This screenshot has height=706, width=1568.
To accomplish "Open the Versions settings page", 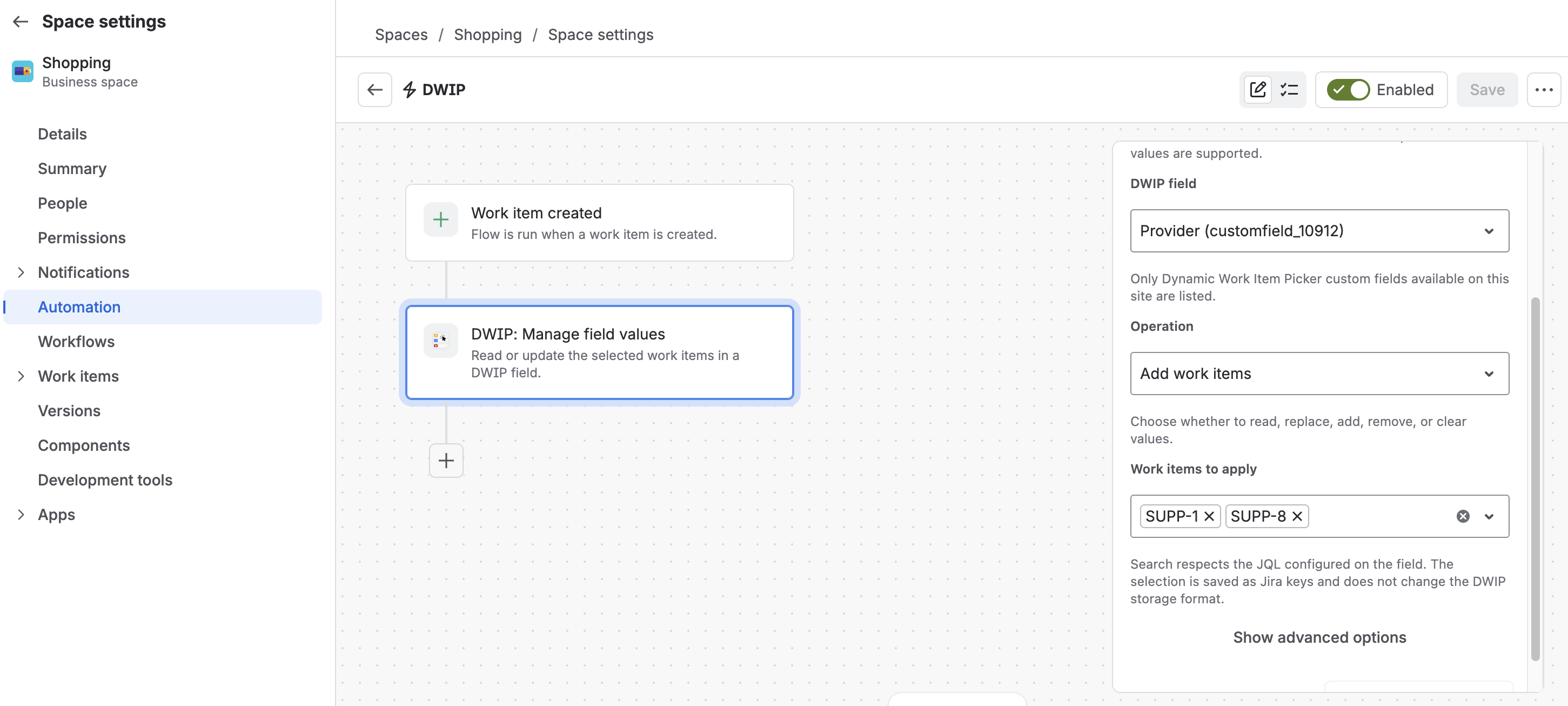I will (69, 411).
